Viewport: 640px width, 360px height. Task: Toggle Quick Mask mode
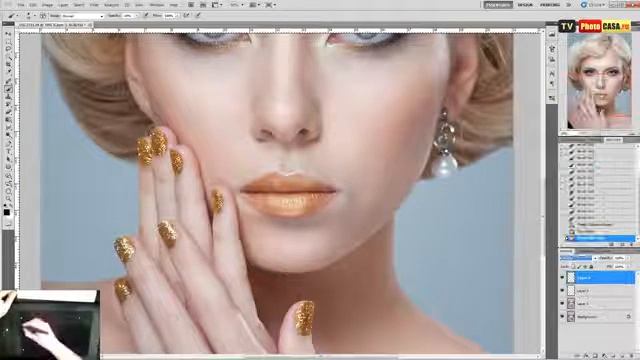[8, 224]
